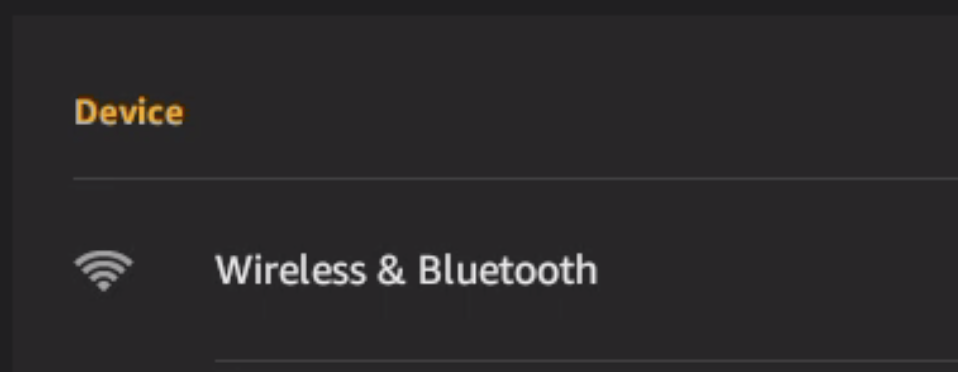The height and width of the screenshot is (372, 958).
Task: Select the Device category title text
Action: (128, 113)
